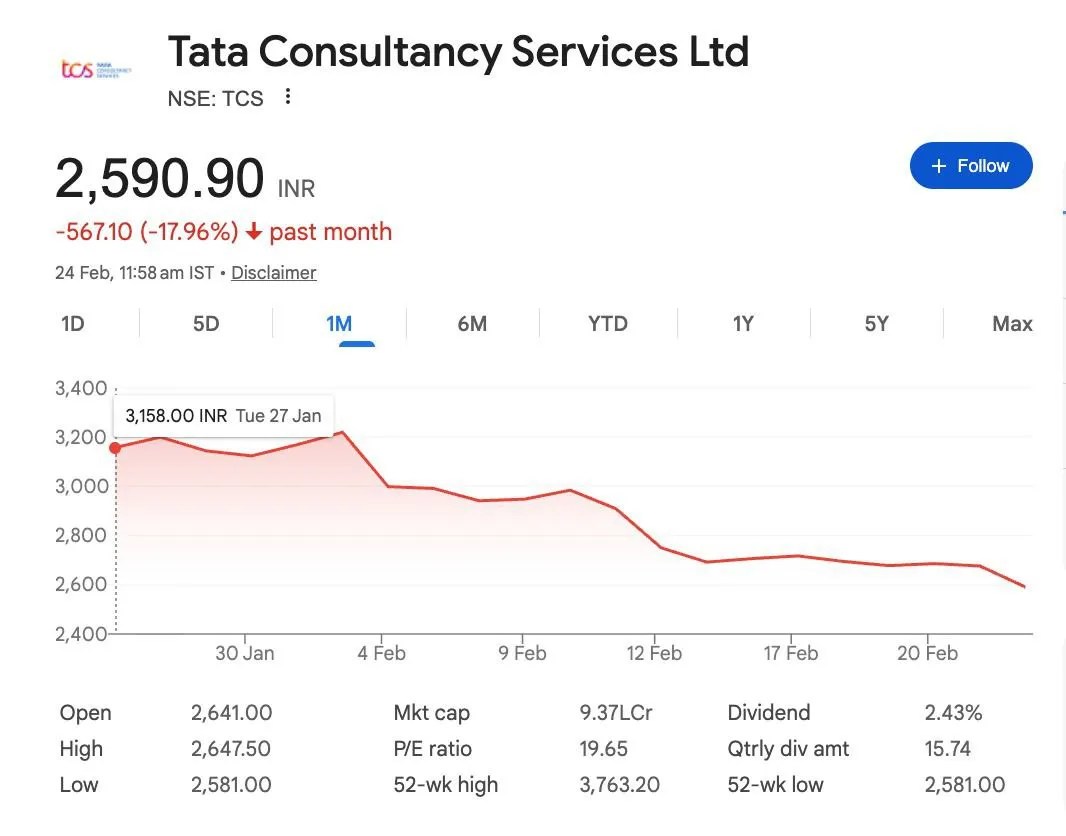Click the red data point on the chart
The image size is (1066, 836).
tap(116, 449)
